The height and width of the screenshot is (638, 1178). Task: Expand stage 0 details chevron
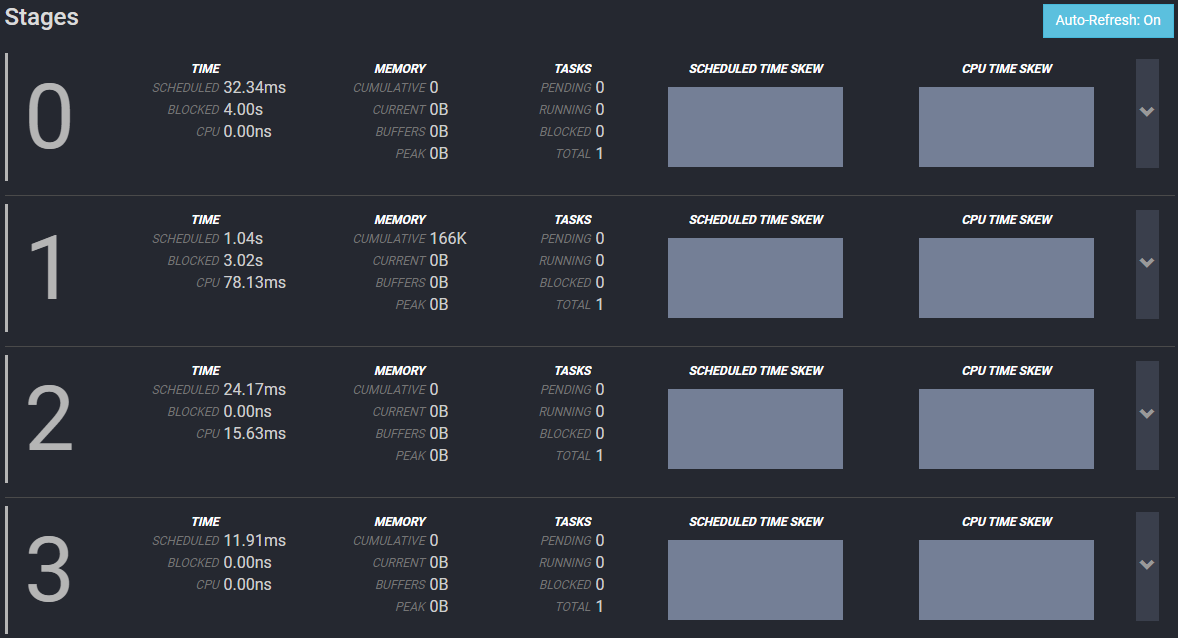tap(1147, 112)
